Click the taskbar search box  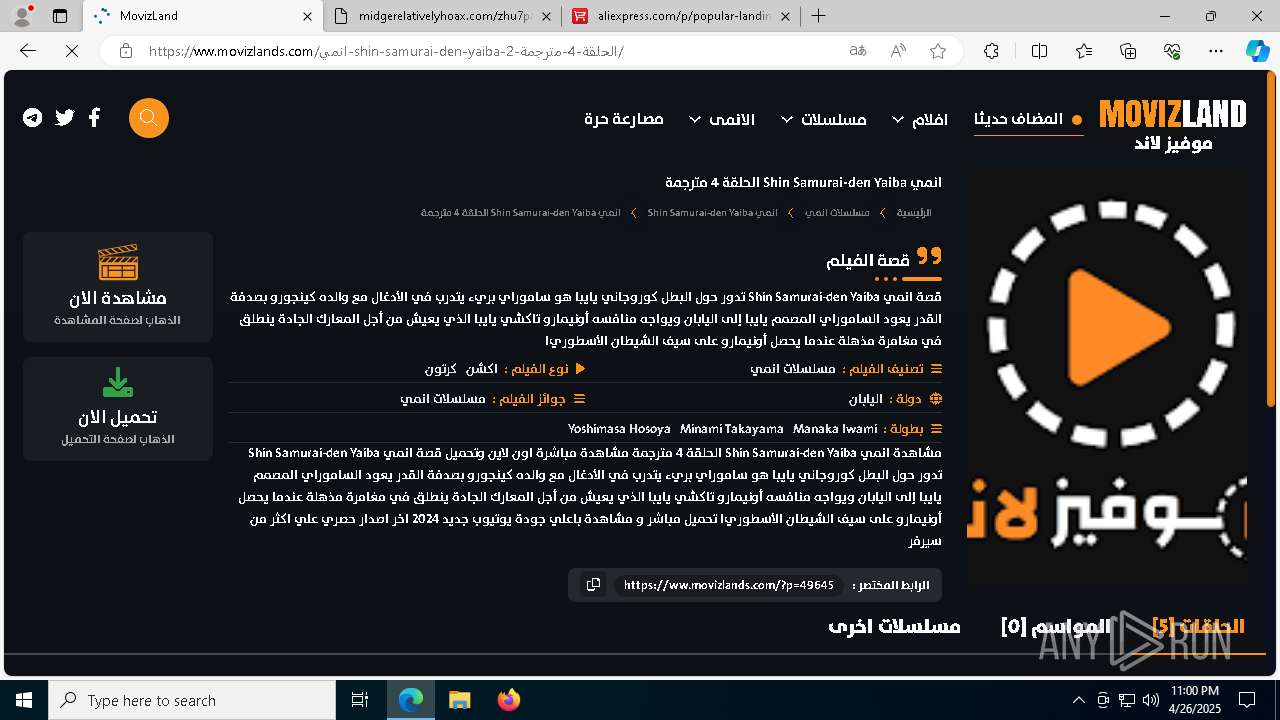click(x=192, y=700)
